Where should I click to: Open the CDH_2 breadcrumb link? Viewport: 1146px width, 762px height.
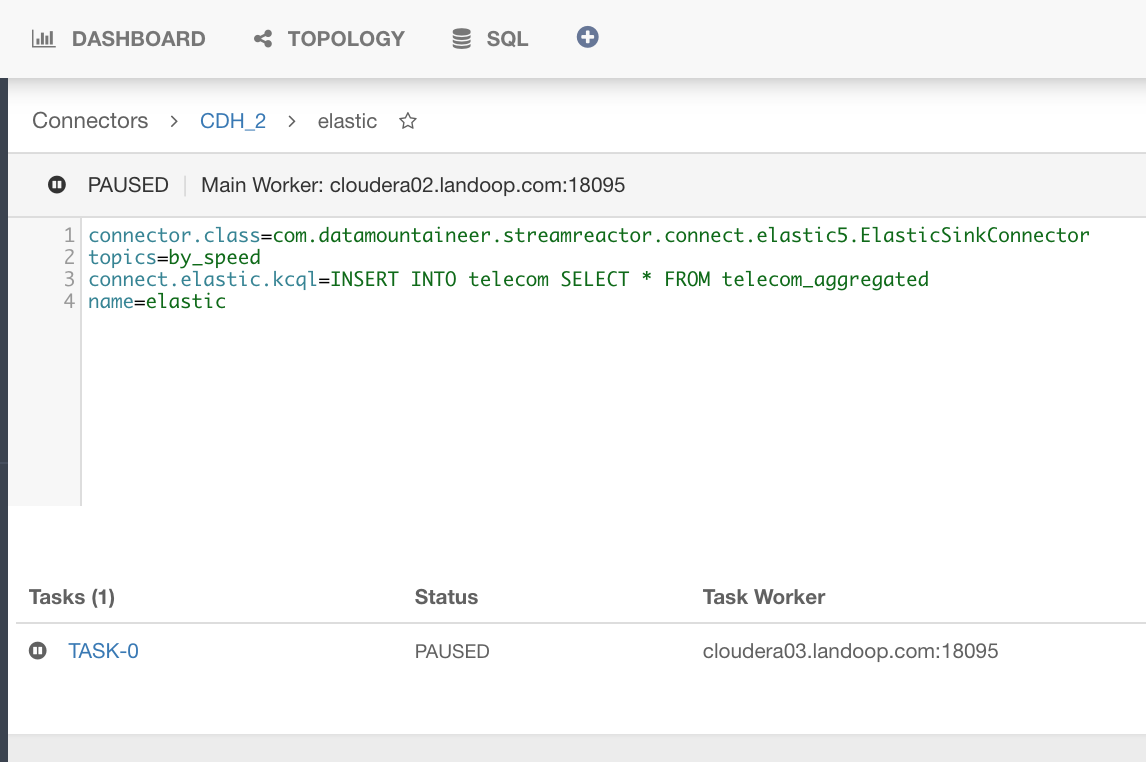point(233,121)
